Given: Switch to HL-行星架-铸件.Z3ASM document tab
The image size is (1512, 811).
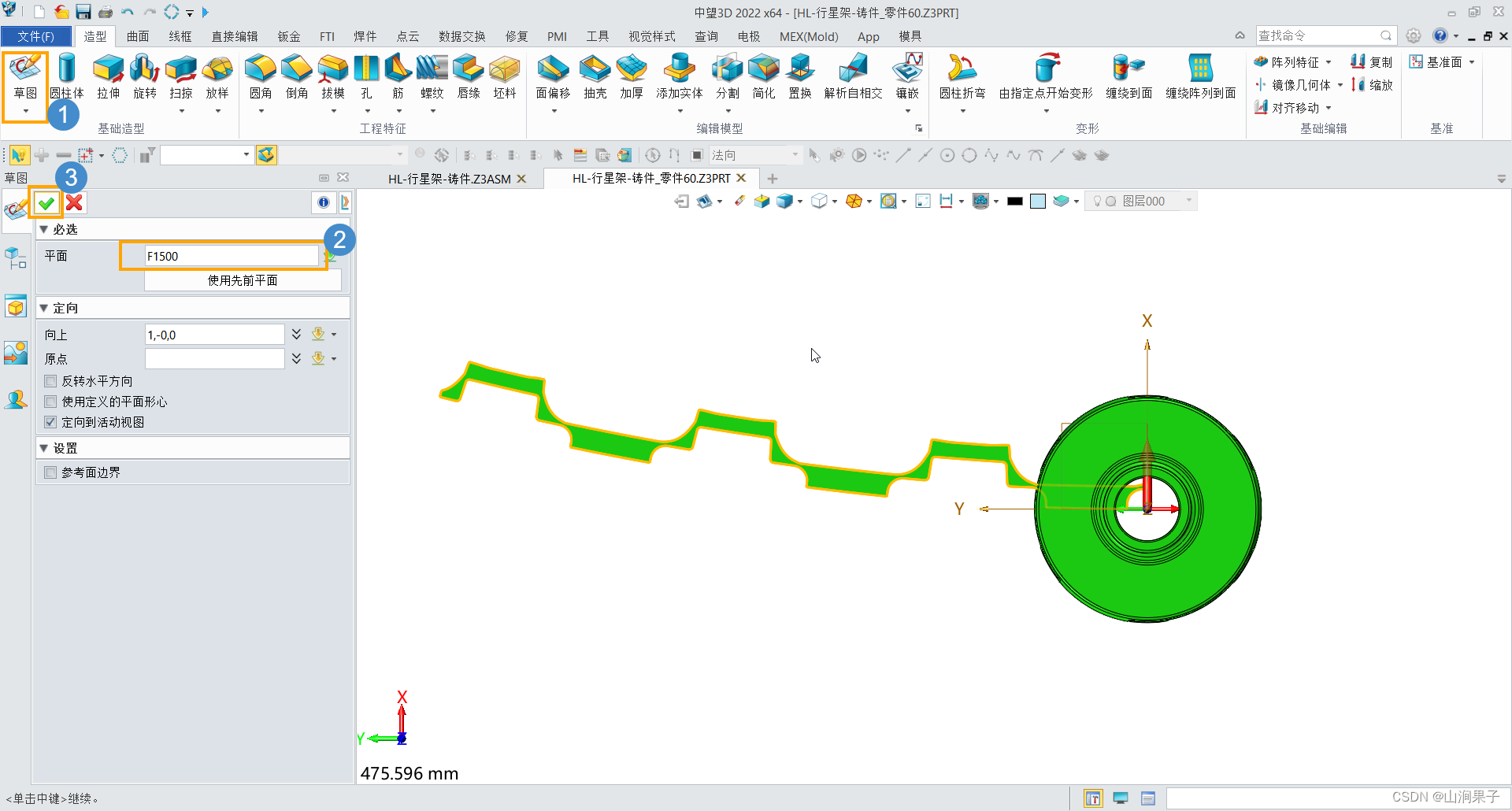Looking at the screenshot, I should click(450, 179).
